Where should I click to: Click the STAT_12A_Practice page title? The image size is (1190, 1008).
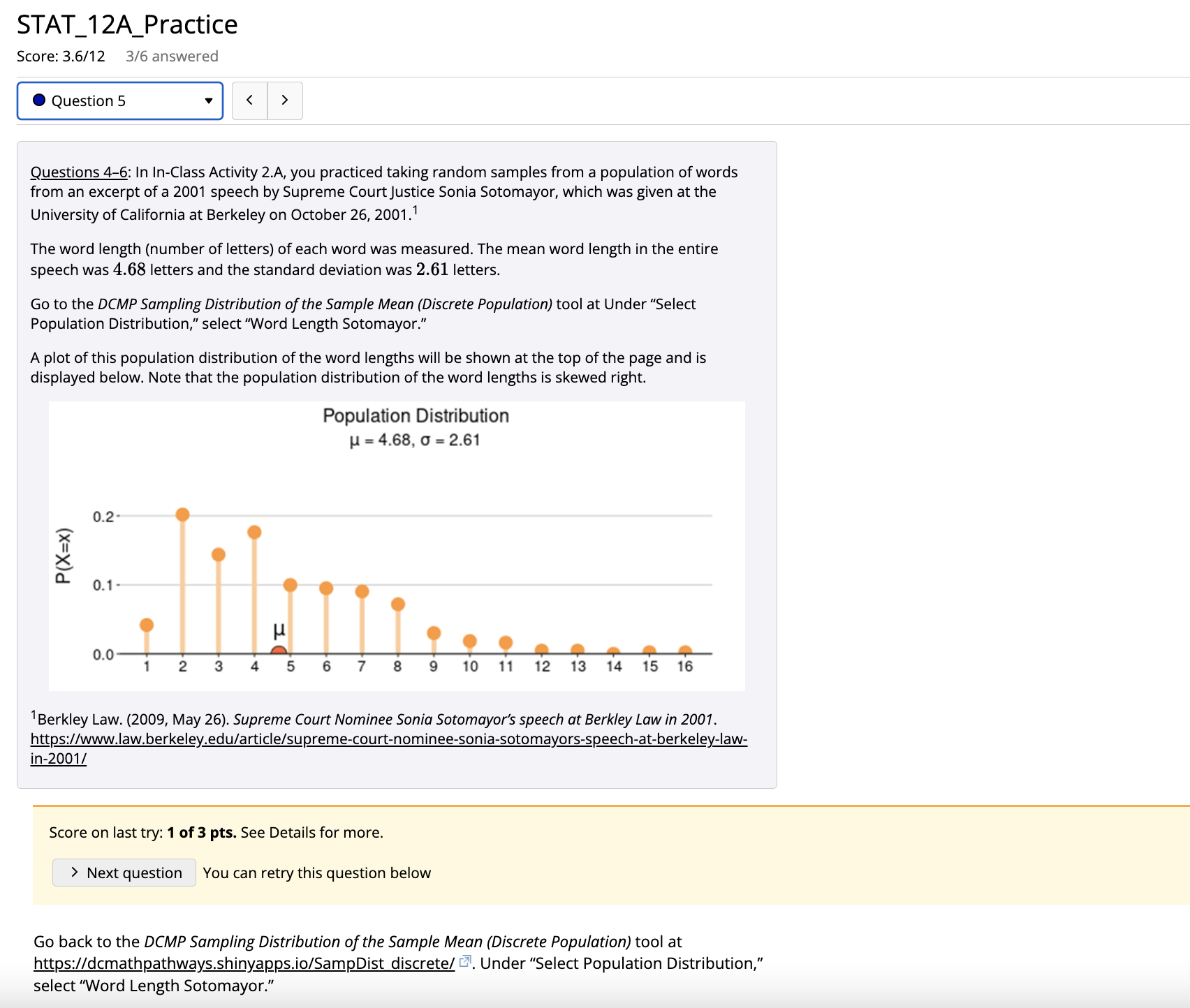126,24
